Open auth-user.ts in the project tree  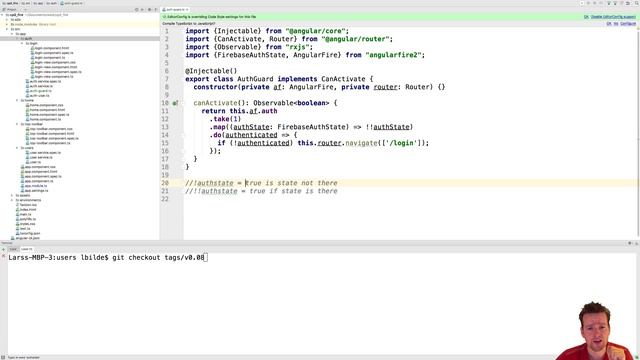(x=39, y=96)
